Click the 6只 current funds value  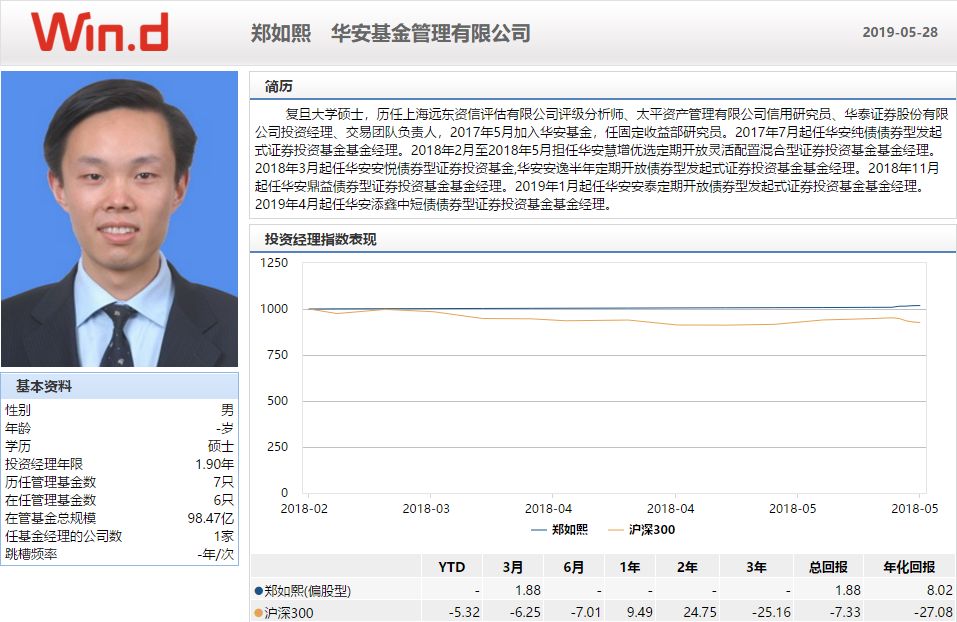coord(223,500)
